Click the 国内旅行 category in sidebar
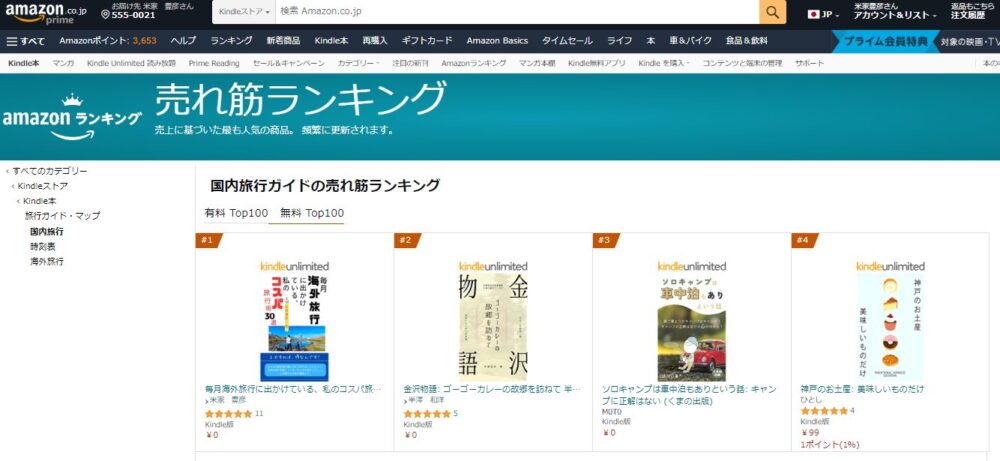The width and height of the screenshot is (1000, 461). pyautogui.click(x=47, y=231)
